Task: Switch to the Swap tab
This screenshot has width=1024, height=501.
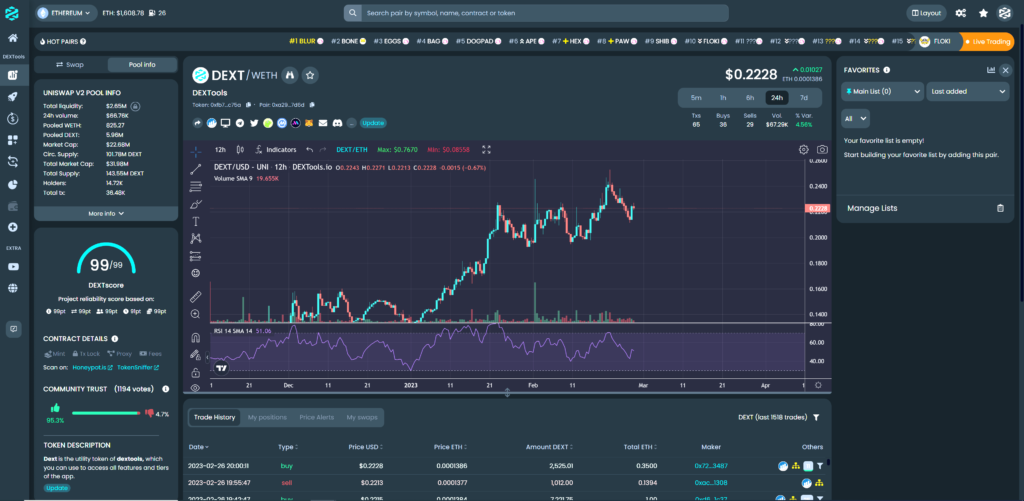Action: point(70,65)
